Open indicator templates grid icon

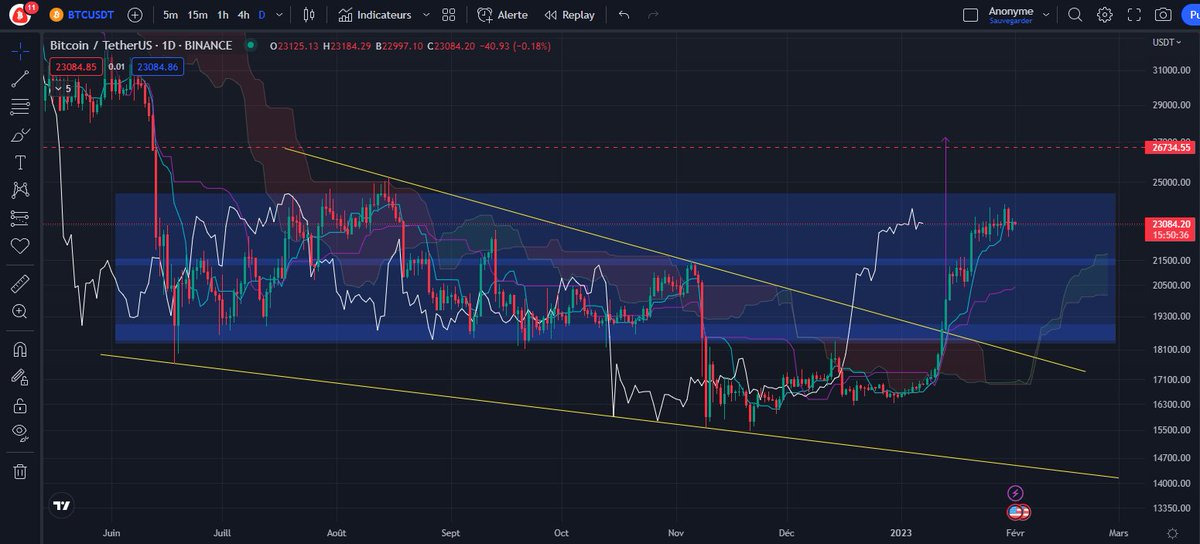point(449,15)
